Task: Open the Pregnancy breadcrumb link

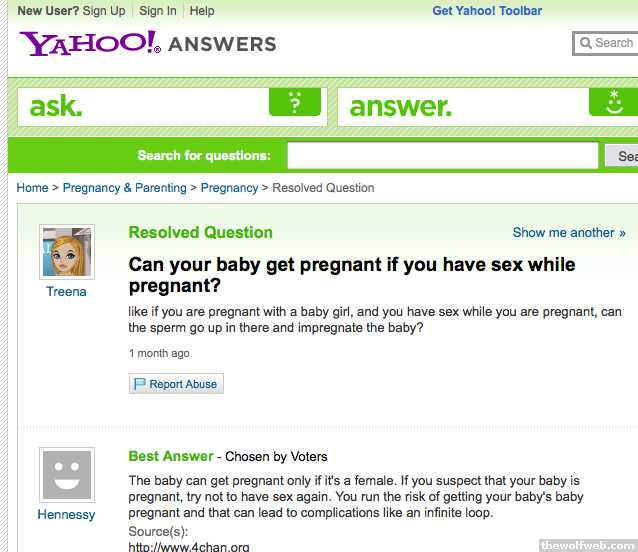Action: click(229, 188)
